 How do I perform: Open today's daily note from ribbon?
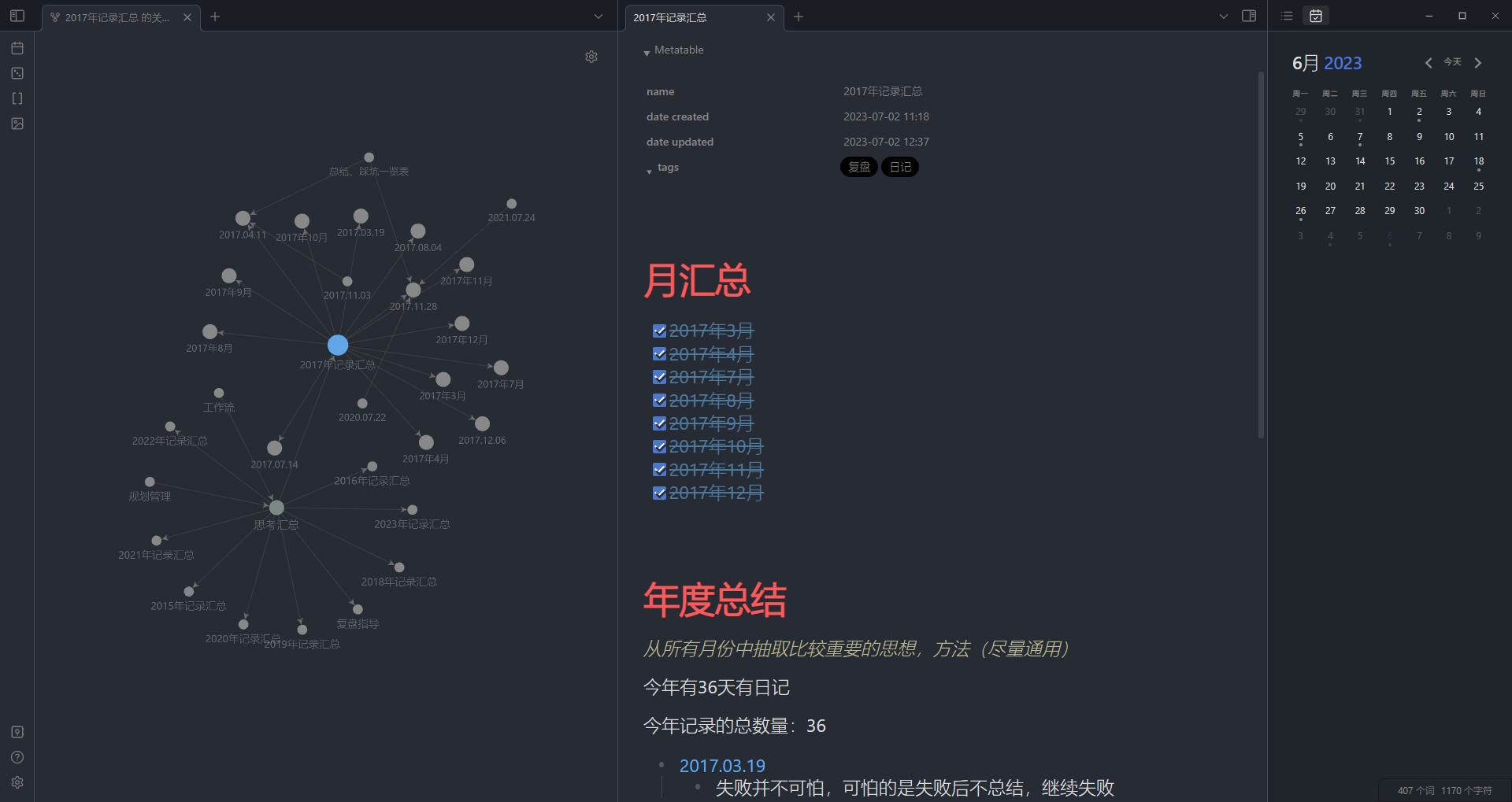click(17, 48)
